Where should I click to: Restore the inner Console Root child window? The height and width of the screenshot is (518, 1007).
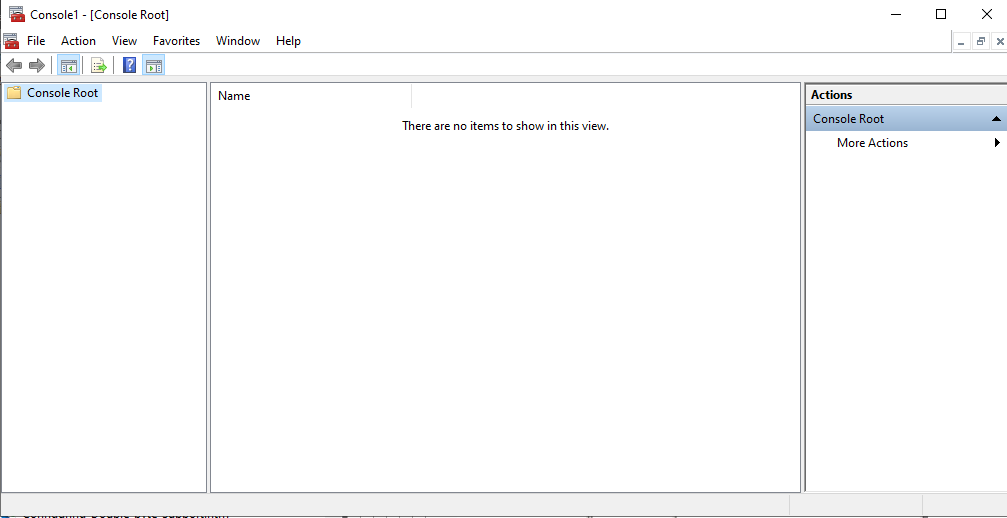[981, 42]
